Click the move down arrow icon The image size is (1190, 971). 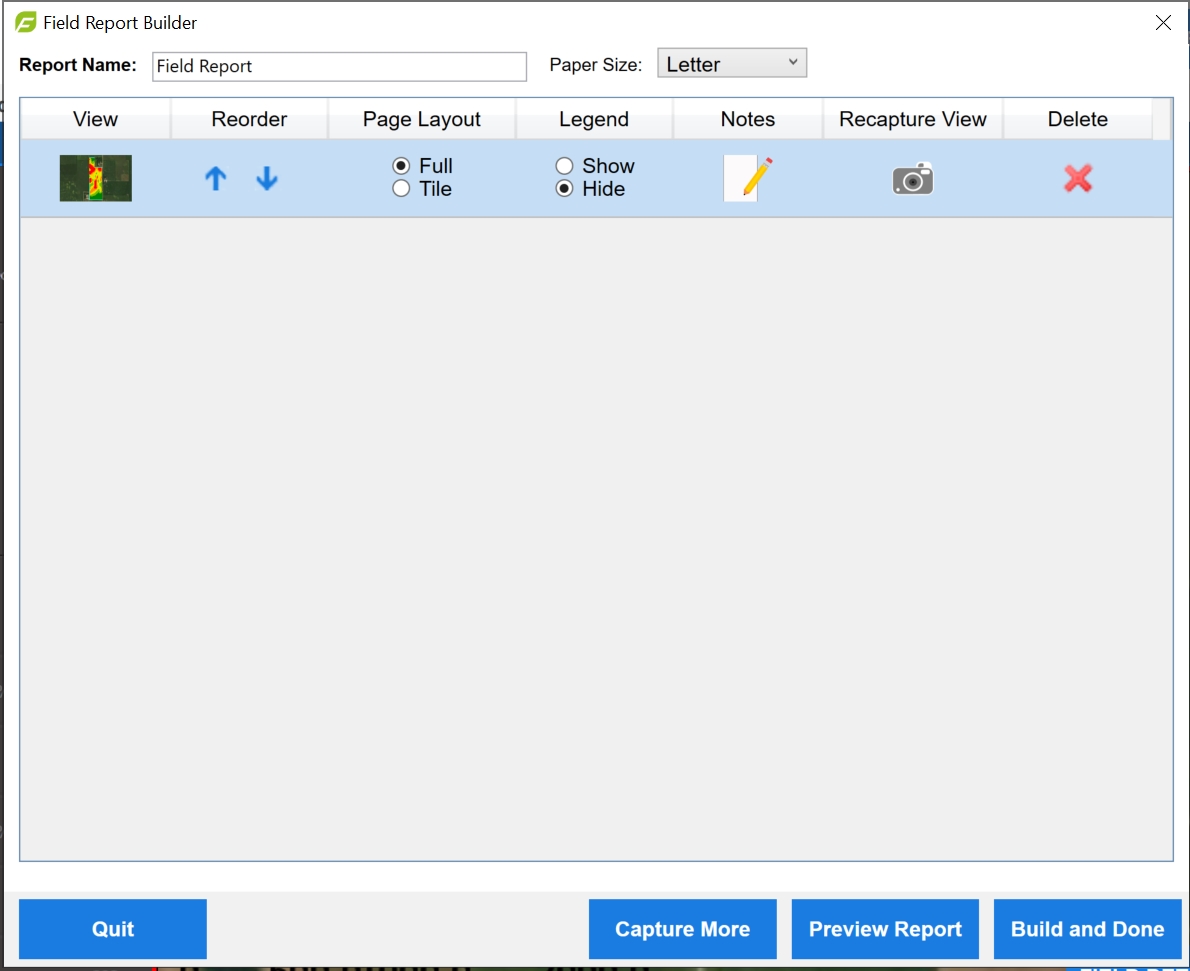coord(267,179)
